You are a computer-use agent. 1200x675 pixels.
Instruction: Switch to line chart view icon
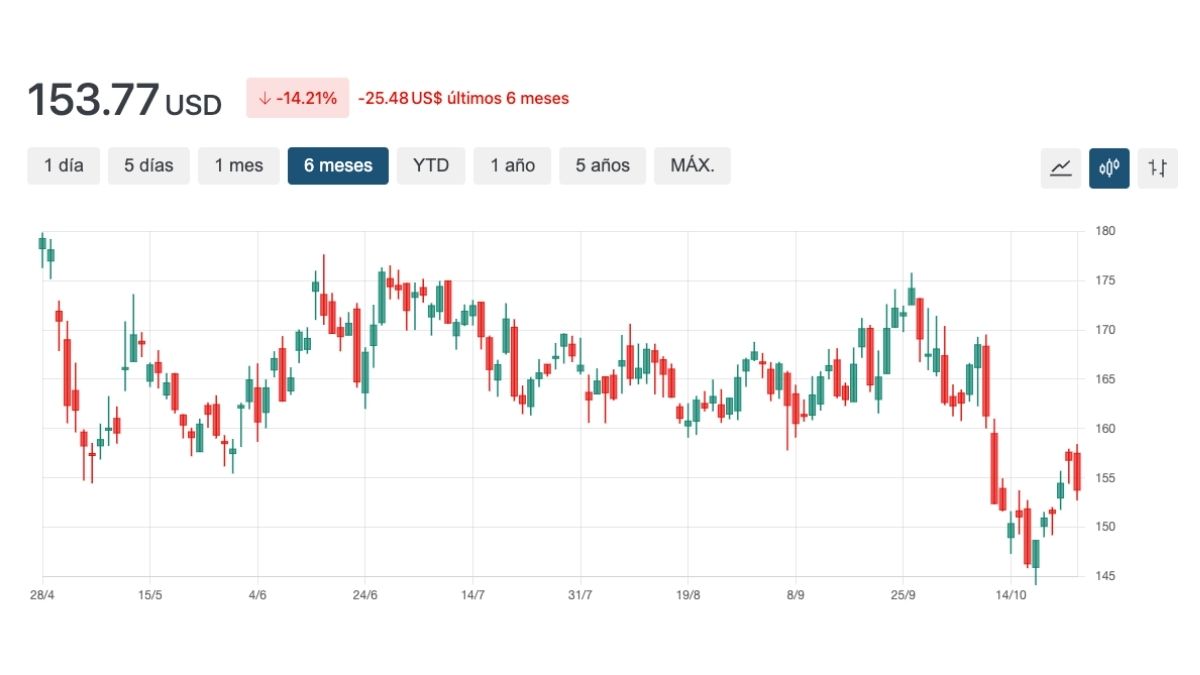1060,168
